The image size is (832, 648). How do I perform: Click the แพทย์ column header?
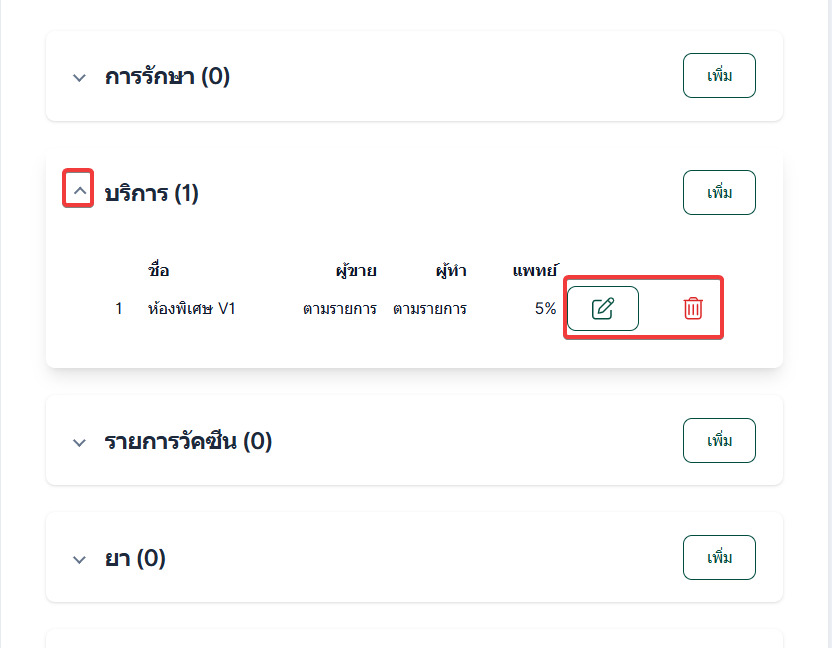click(535, 270)
